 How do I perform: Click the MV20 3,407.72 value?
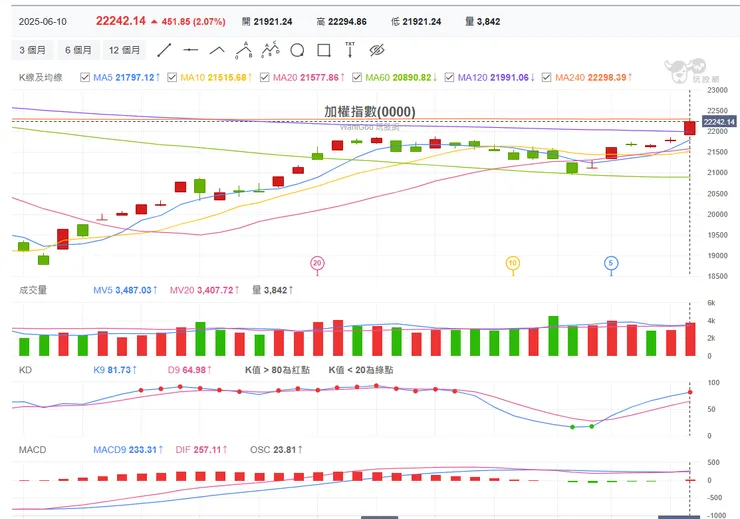point(205,290)
